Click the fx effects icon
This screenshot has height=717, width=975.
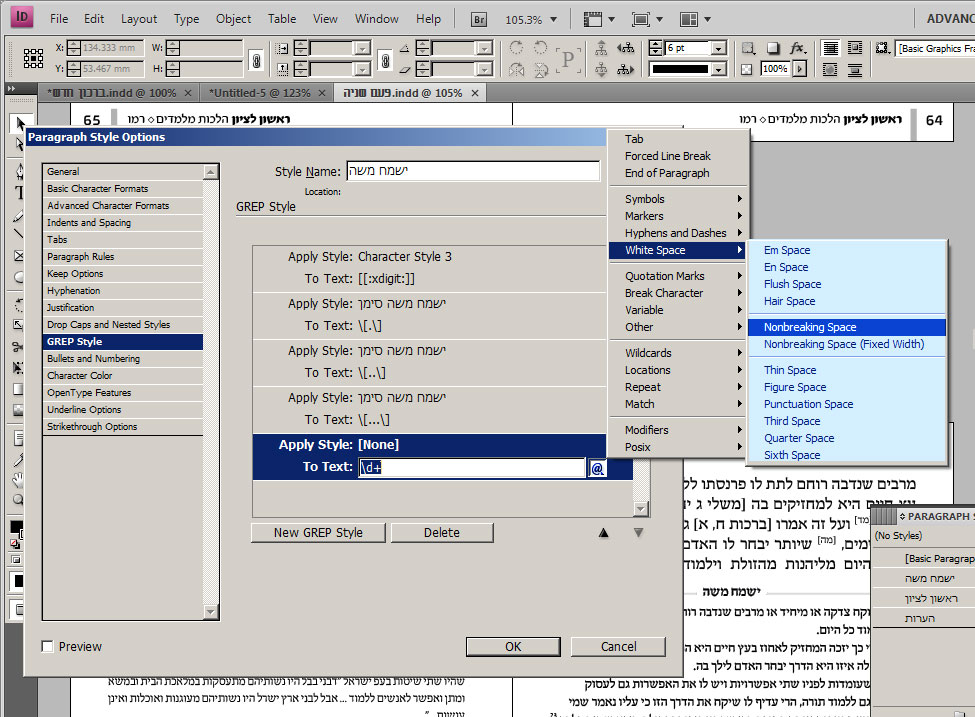[797, 49]
